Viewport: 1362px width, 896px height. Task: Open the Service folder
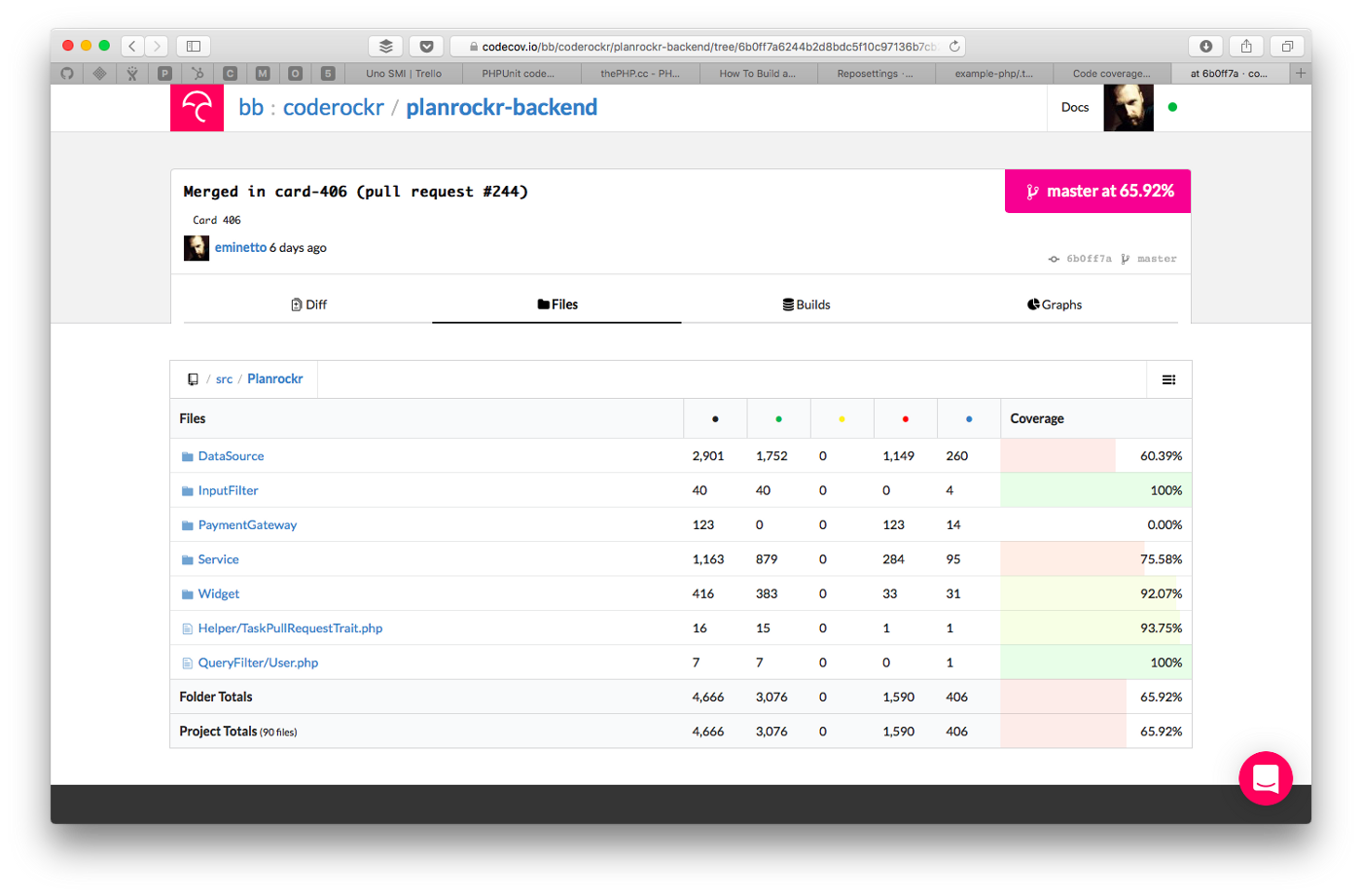219,559
